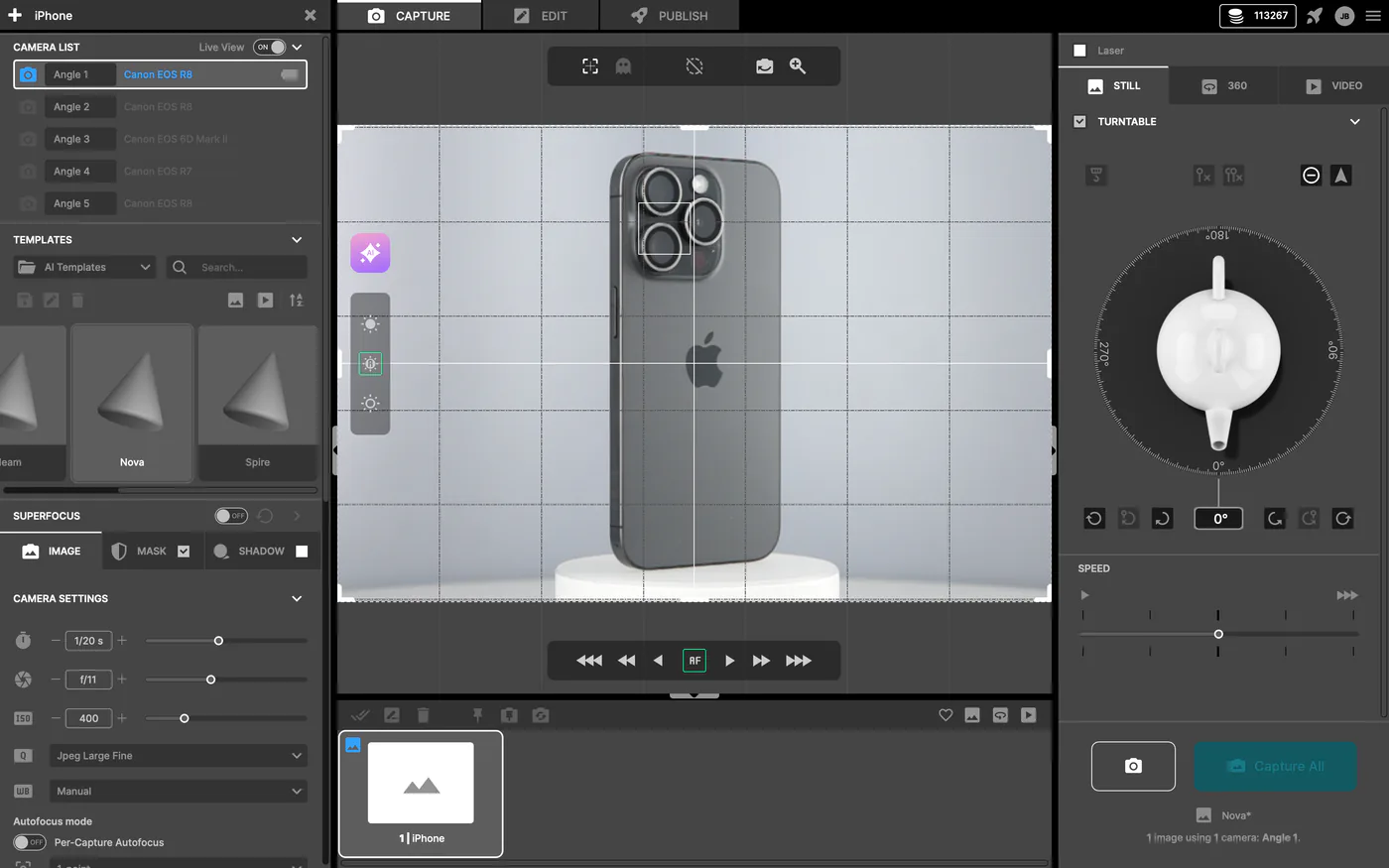
Task: Collapse the Templates section chevron
Action: point(297,240)
